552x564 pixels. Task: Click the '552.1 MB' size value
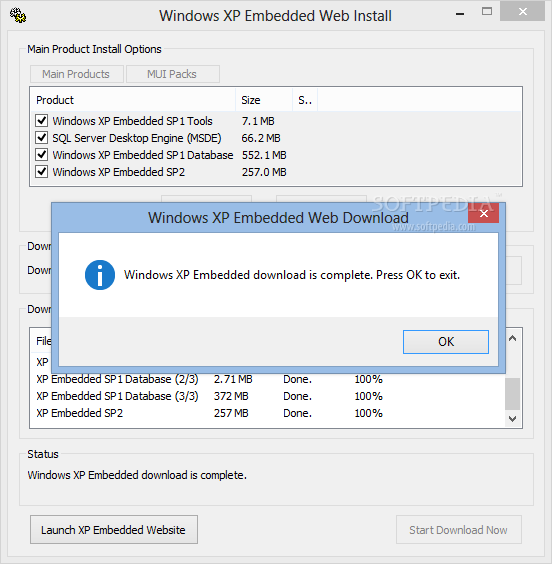point(264,155)
